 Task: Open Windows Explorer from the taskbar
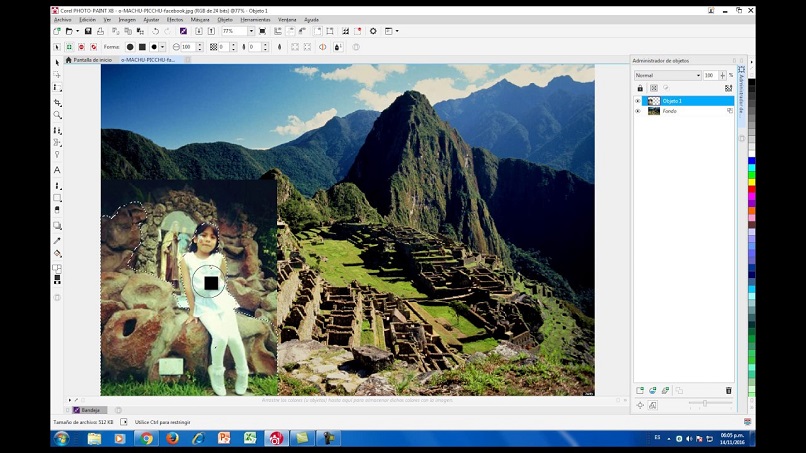point(95,439)
